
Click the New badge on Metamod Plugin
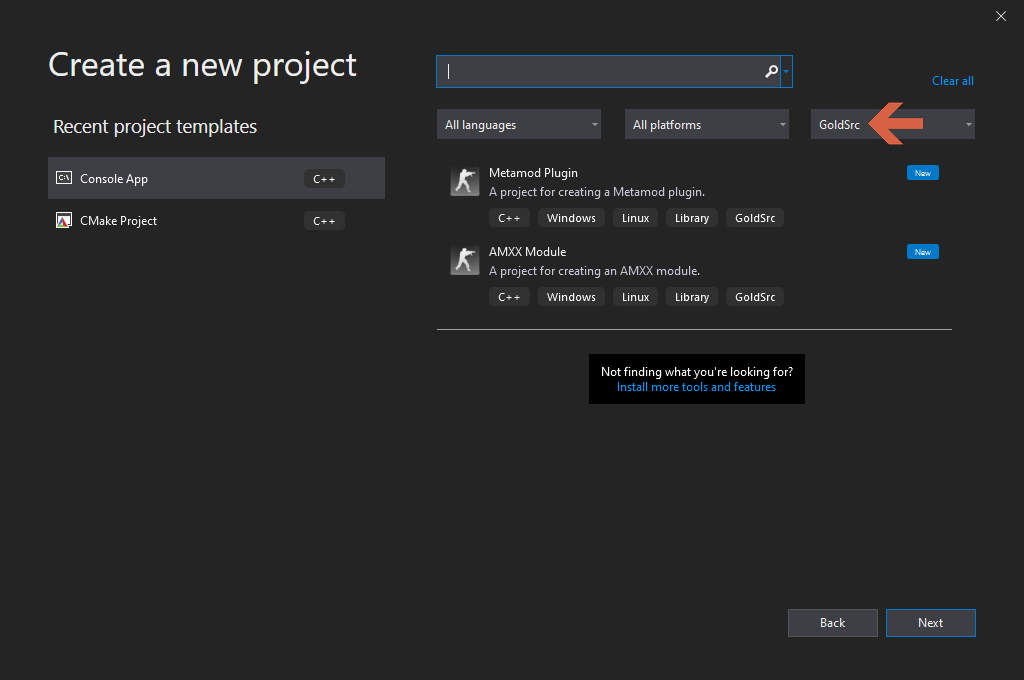[923, 173]
